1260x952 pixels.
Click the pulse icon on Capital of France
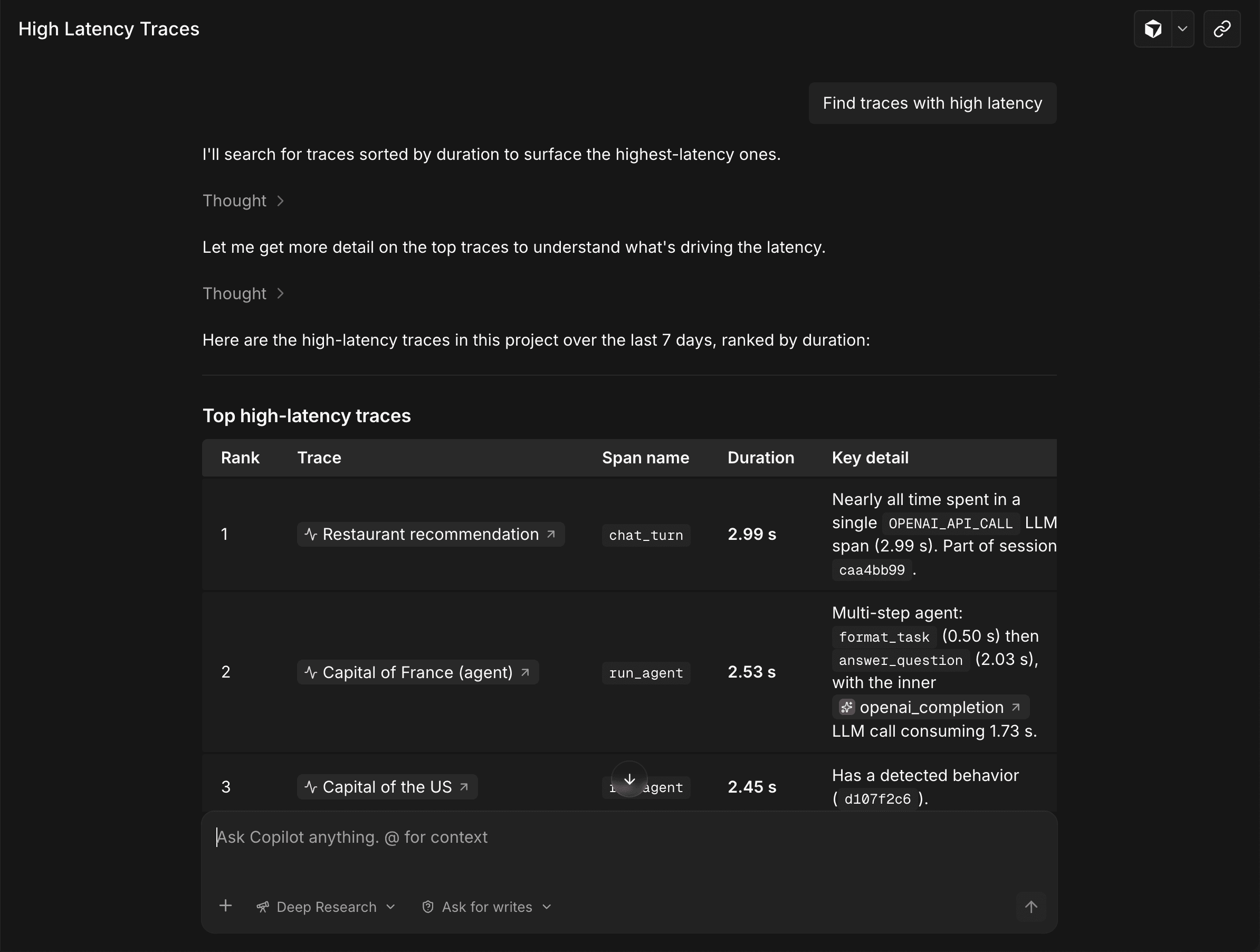pyautogui.click(x=310, y=672)
